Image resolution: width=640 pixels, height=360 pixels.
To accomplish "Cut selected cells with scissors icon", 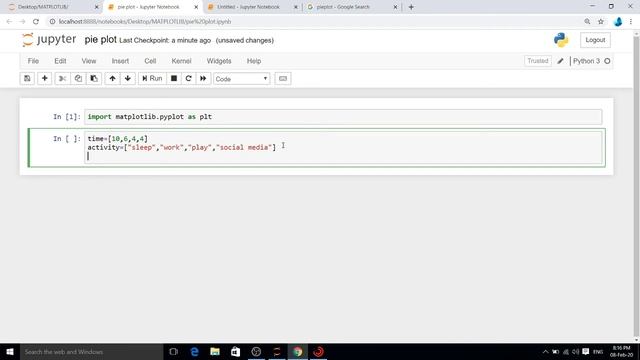I will click(x=62, y=78).
